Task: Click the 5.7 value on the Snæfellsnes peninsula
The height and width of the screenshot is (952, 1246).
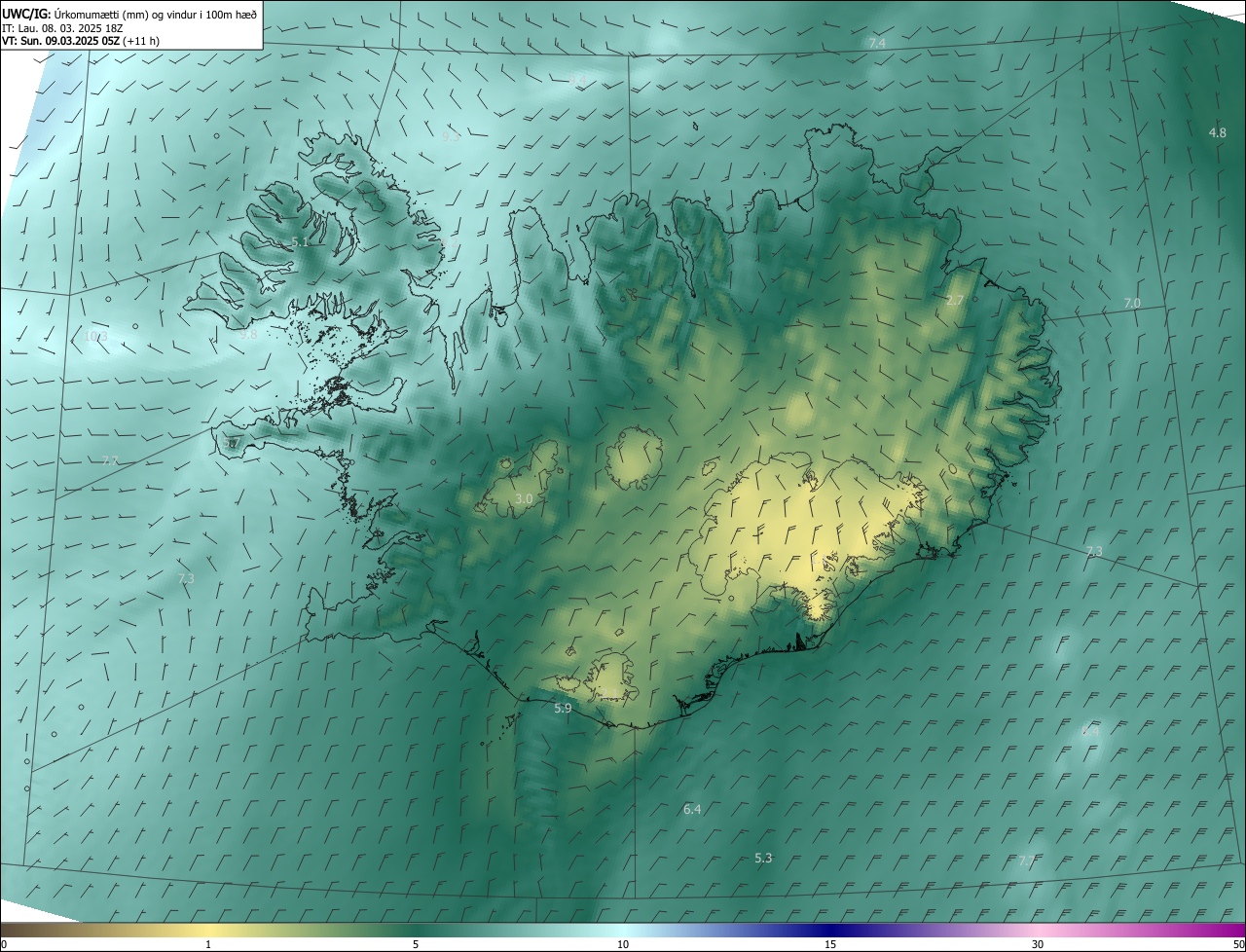Action: [x=232, y=444]
